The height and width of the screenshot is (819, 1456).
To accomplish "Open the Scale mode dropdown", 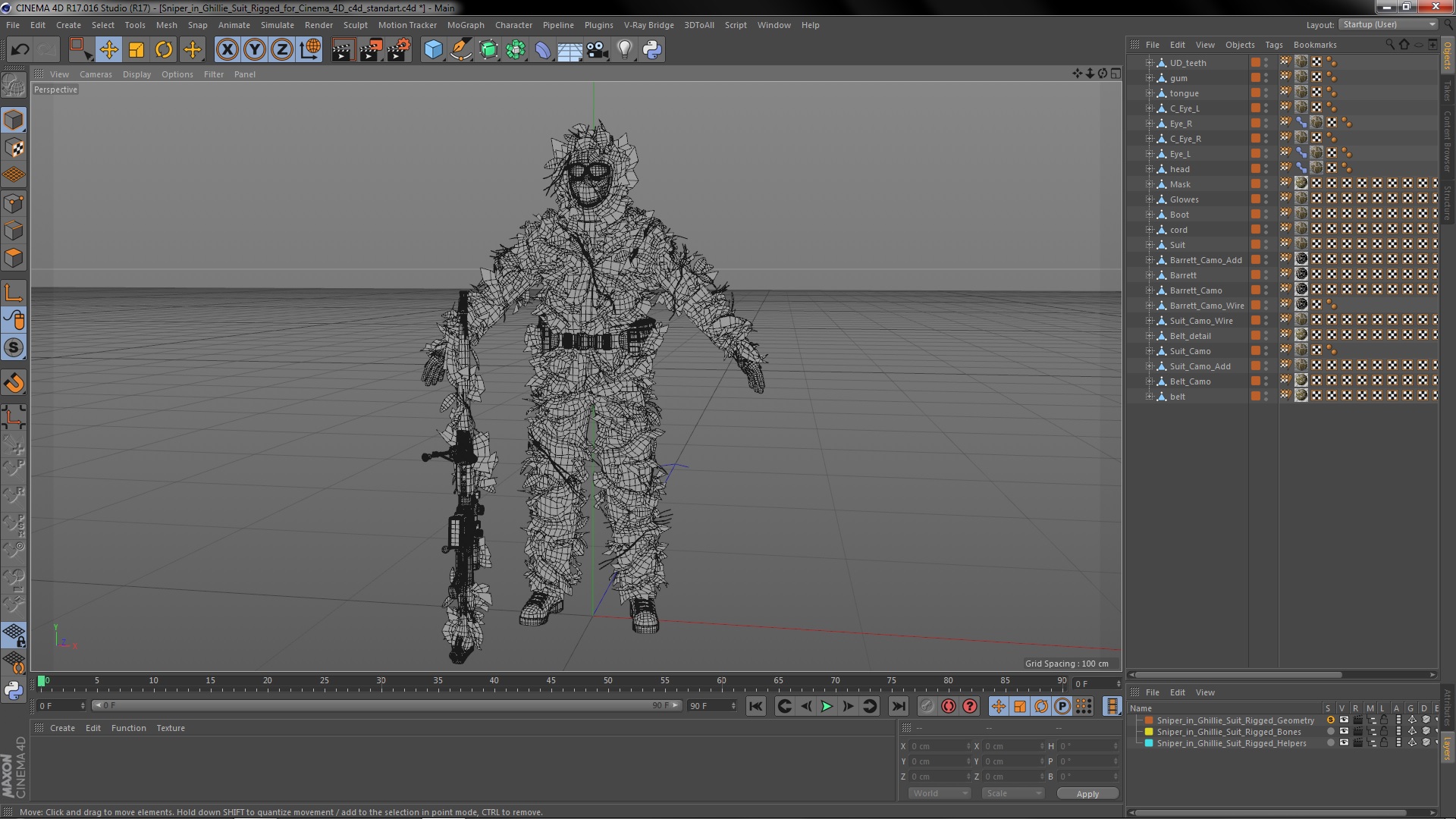I will pyautogui.click(x=1012, y=793).
